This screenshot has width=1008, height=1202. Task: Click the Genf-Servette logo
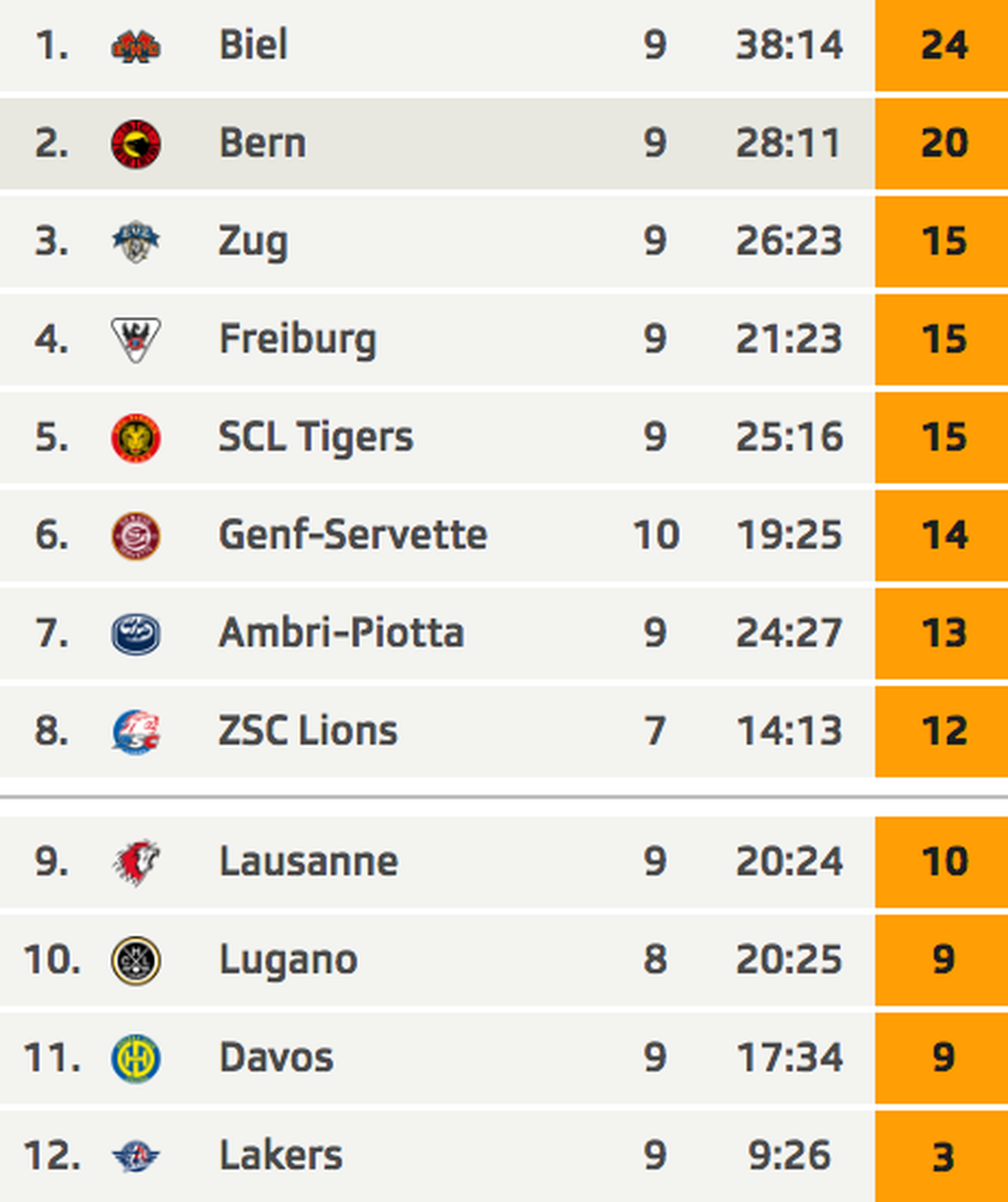[x=136, y=535]
